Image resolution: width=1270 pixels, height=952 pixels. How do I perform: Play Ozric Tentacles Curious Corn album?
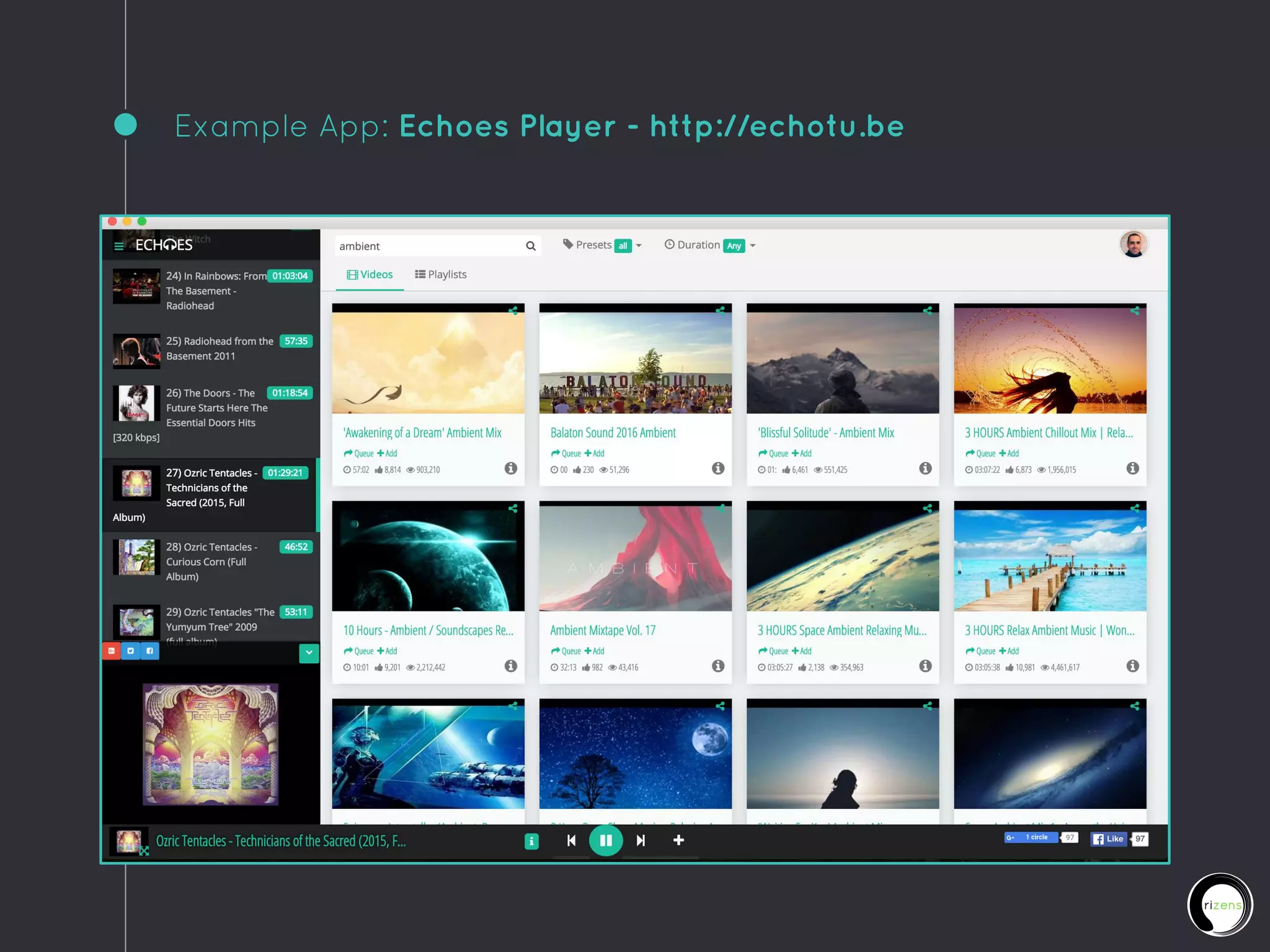(x=211, y=562)
